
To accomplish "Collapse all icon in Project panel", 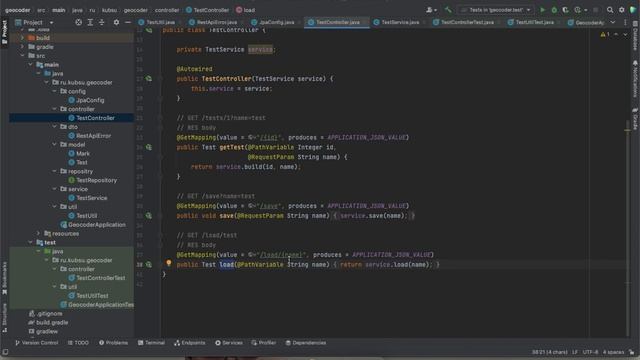I will coord(102,22).
